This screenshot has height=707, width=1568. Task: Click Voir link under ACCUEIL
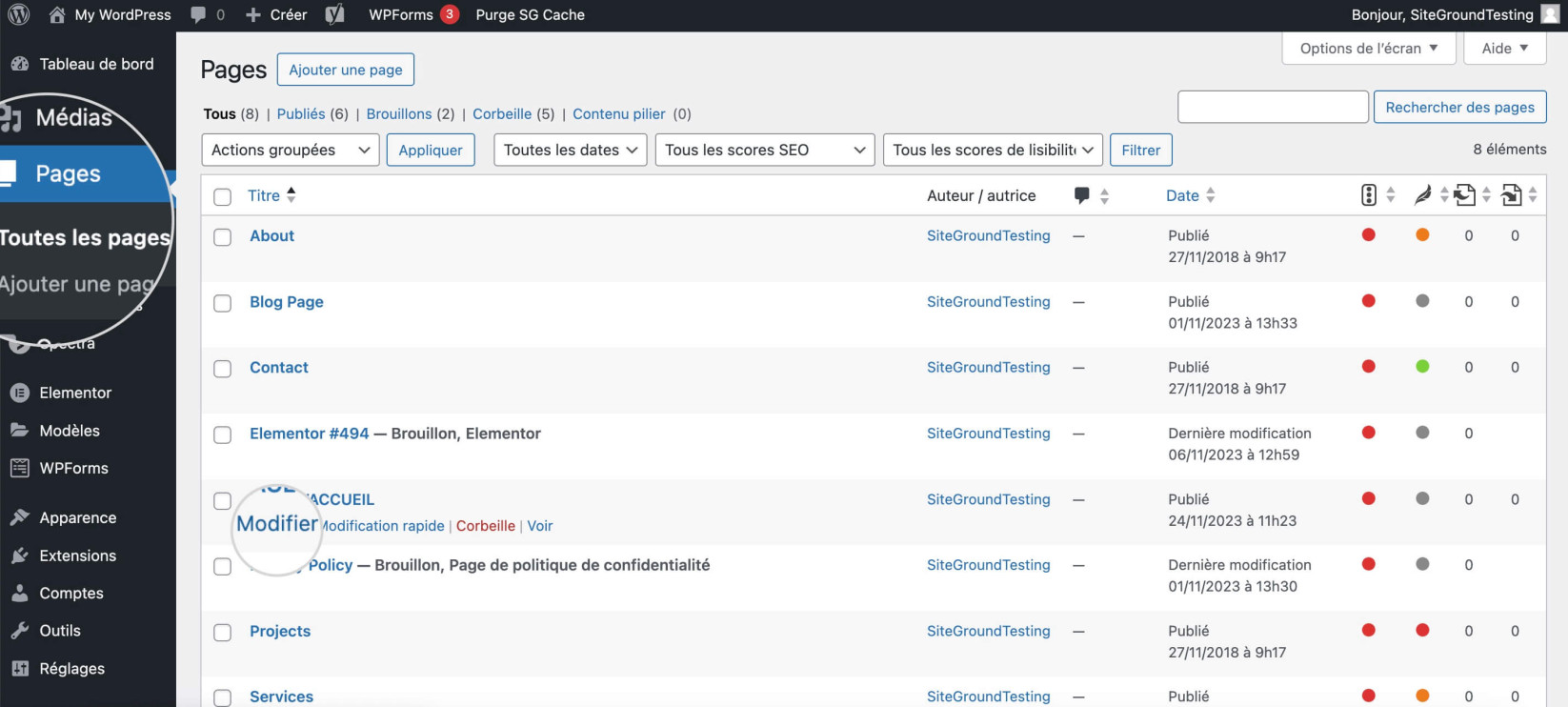540,526
